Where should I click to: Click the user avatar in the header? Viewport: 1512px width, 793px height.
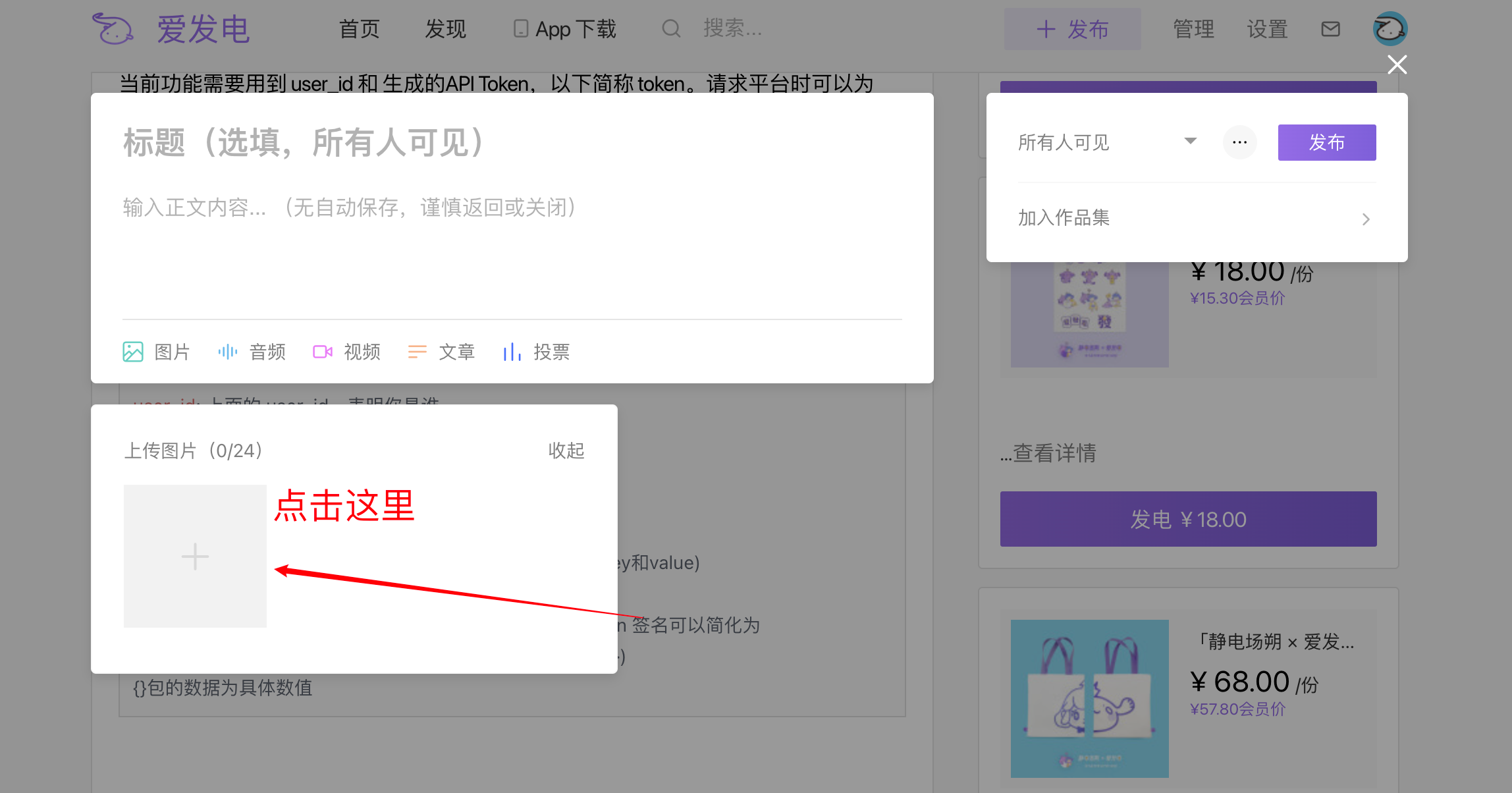click(1390, 29)
